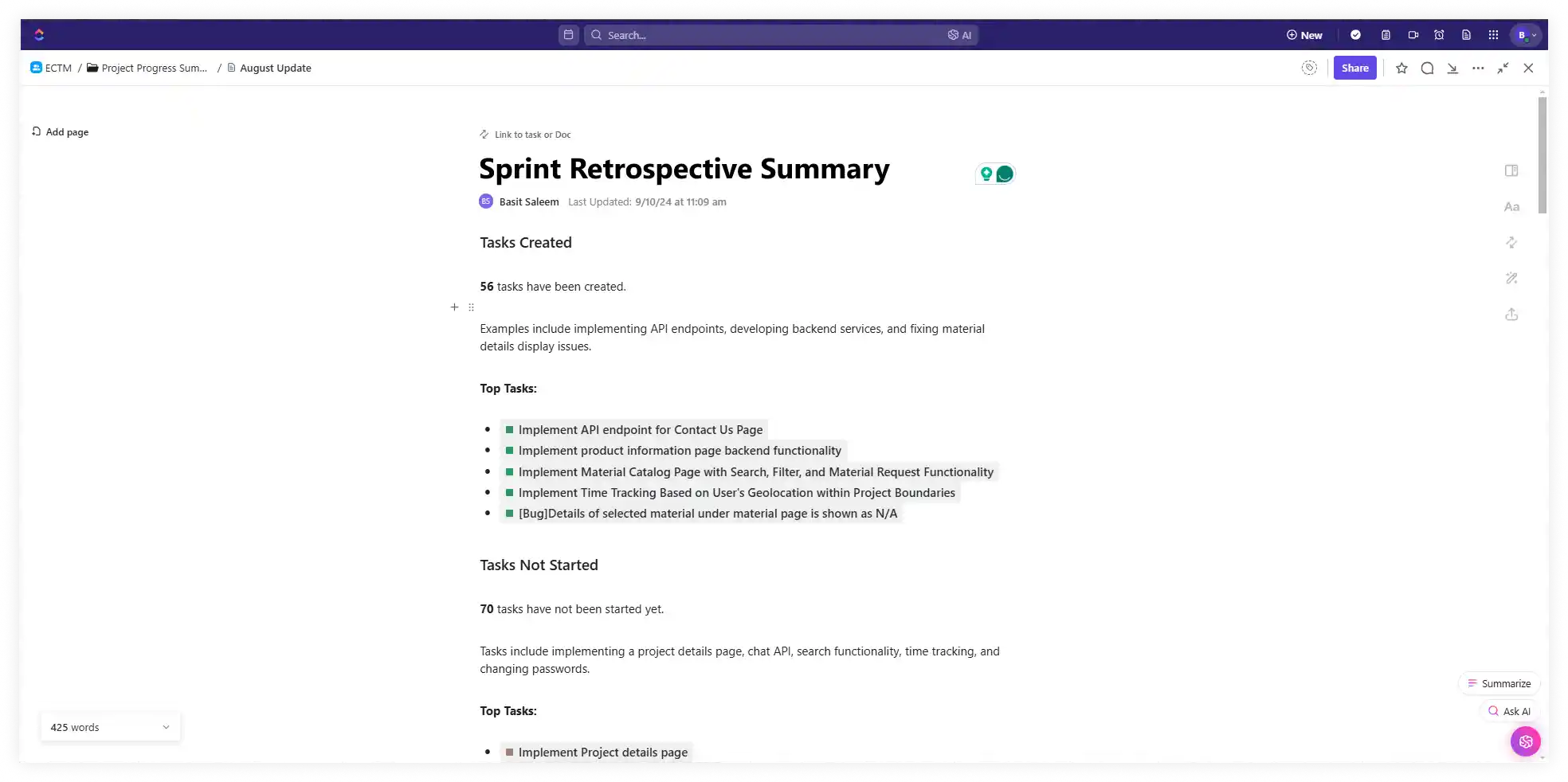Open the ClickUp home logo
Screen dimensions: 1568x782
click(39, 34)
